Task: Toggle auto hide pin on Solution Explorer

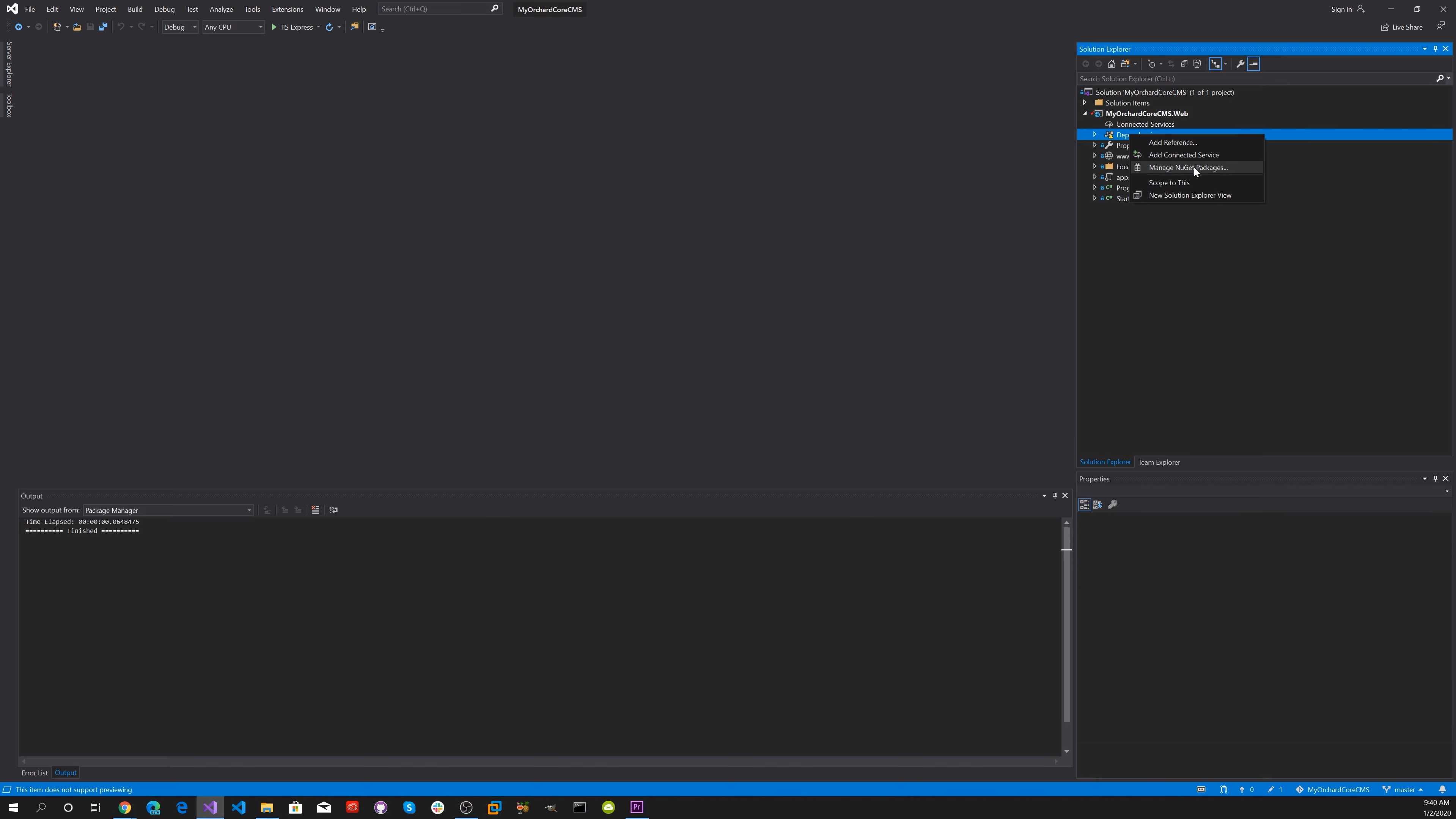Action: [x=1435, y=49]
